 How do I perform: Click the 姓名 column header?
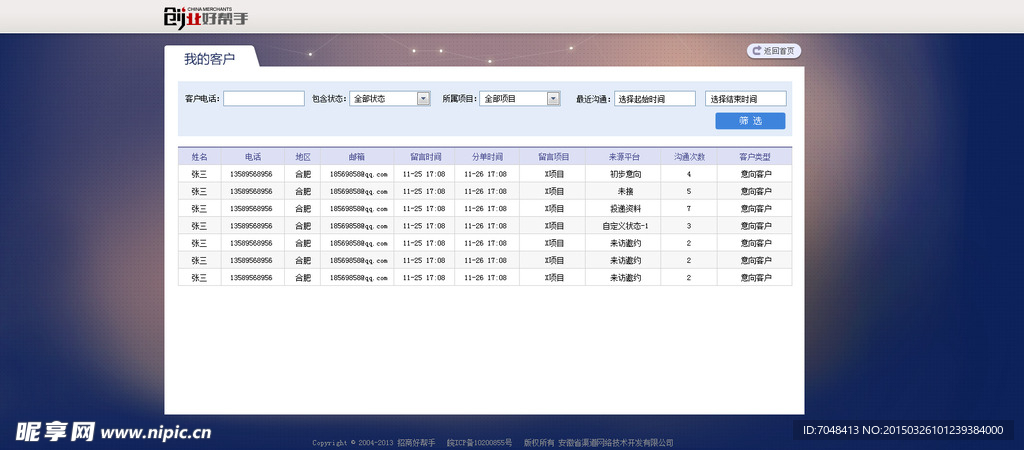199,157
